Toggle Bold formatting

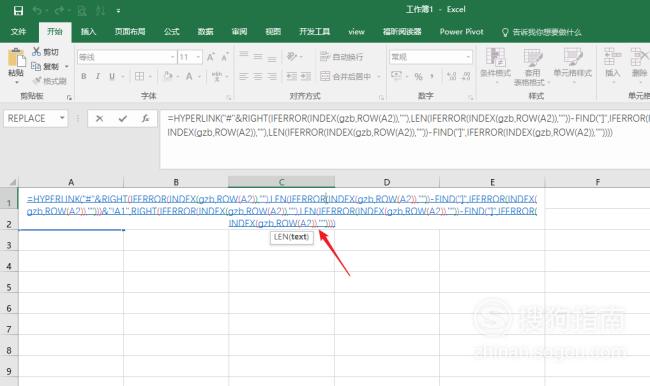(84, 76)
